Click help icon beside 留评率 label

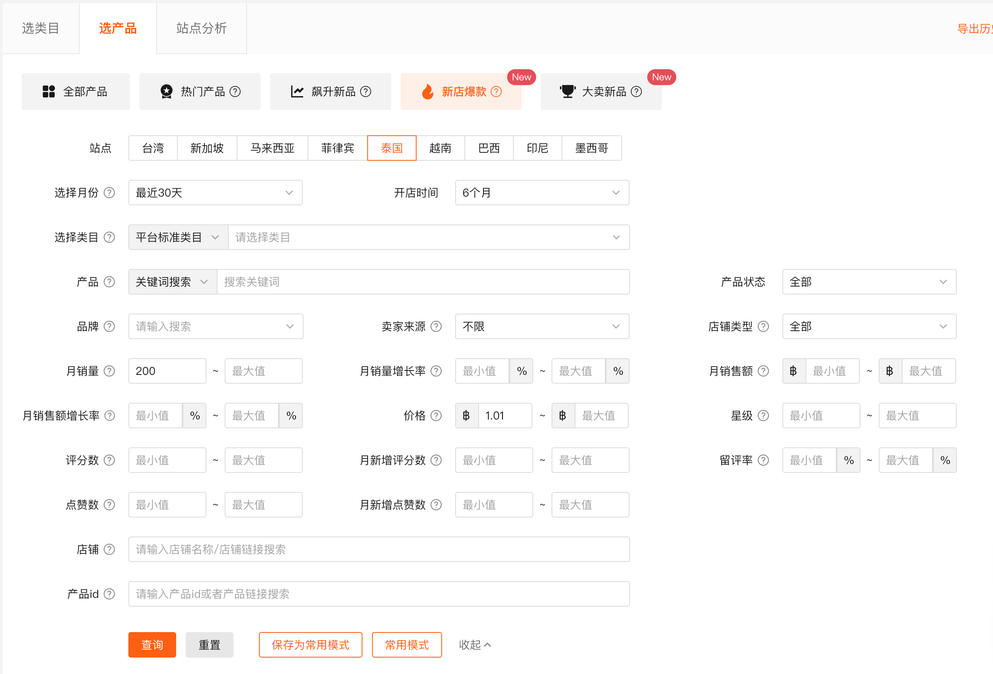pos(764,460)
